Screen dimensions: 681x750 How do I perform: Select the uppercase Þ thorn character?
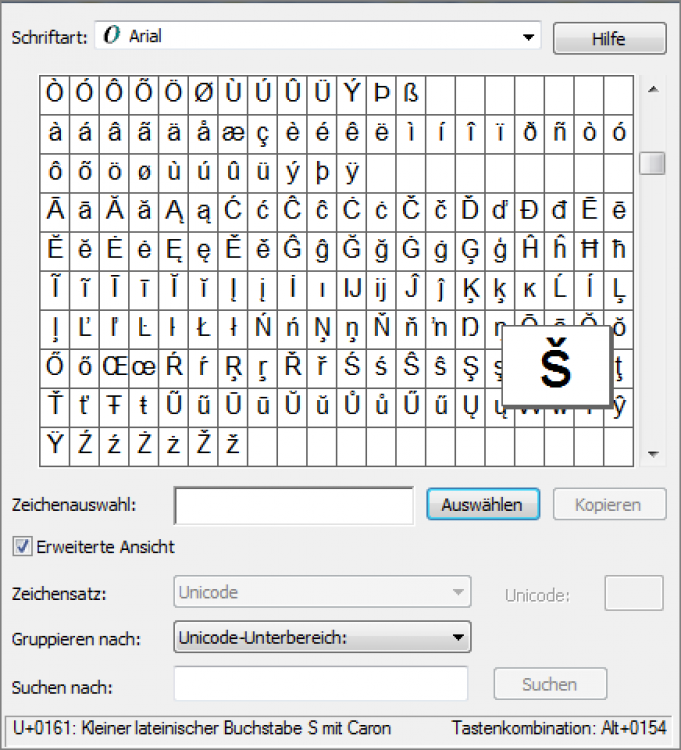click(381, 94)
